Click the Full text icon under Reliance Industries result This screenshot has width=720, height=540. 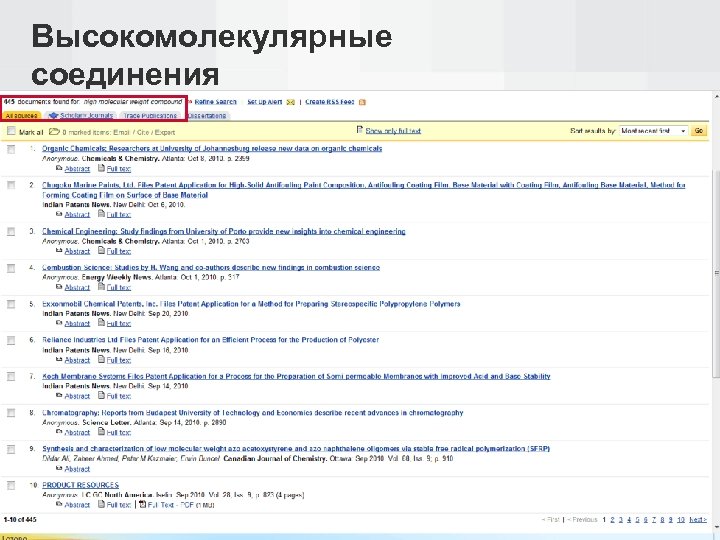coord(101,360)
